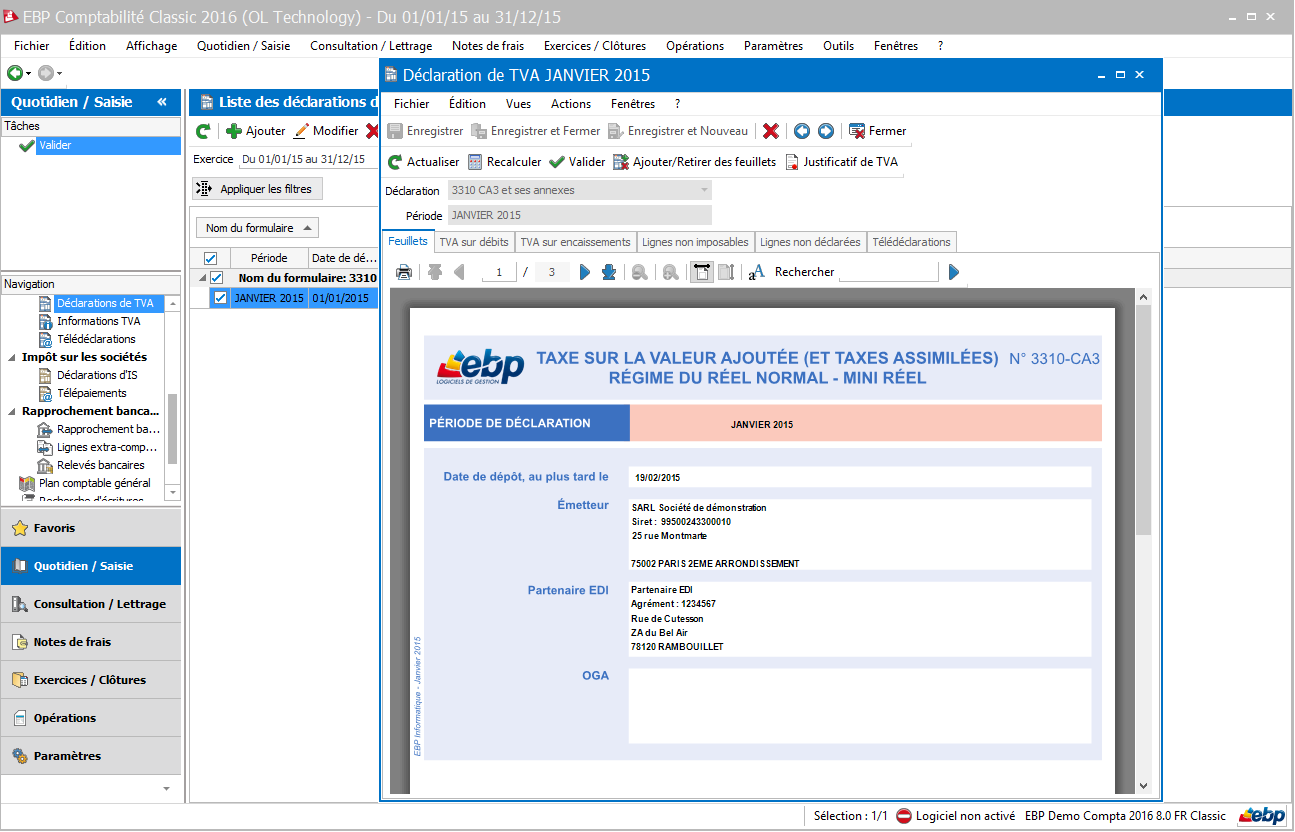Open the Nom du formulaire dropdown
Image resolution: width=1295 pixels, height=832 pixels.
click(x=257, y=228)
